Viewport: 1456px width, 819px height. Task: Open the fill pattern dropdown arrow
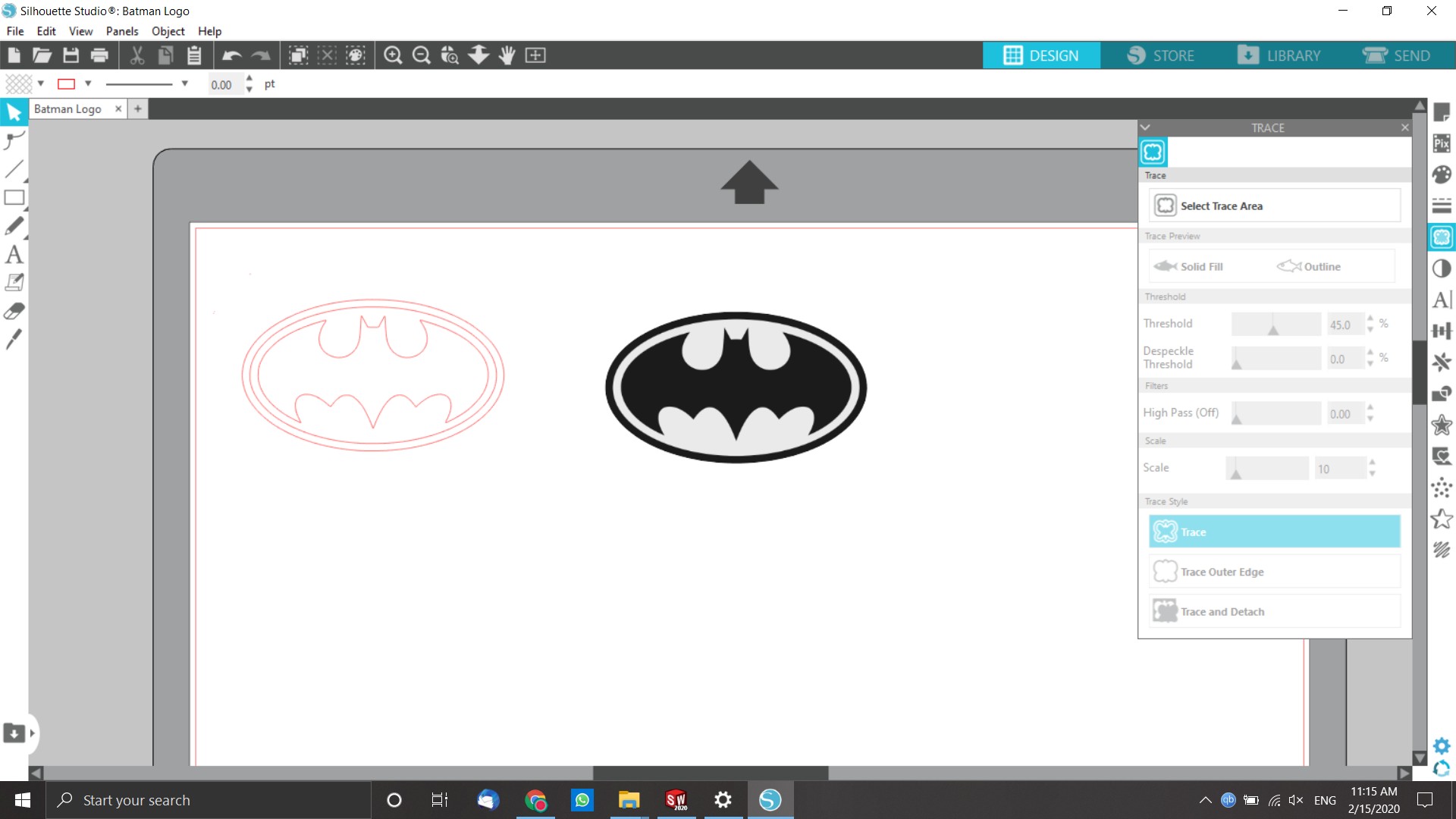coord(41,83)
